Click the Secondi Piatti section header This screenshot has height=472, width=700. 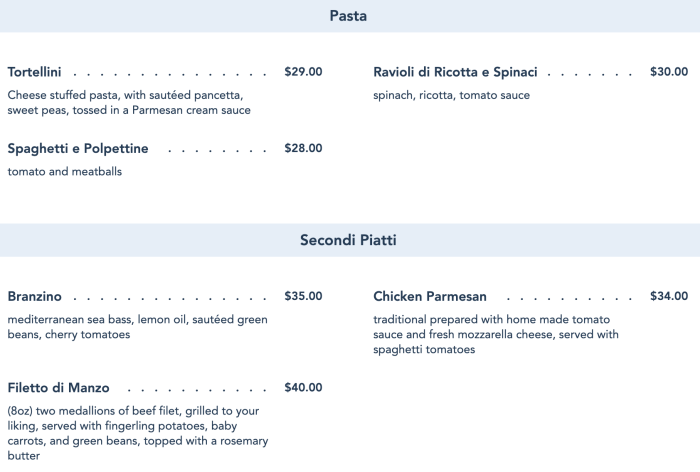tap(348, 240)
